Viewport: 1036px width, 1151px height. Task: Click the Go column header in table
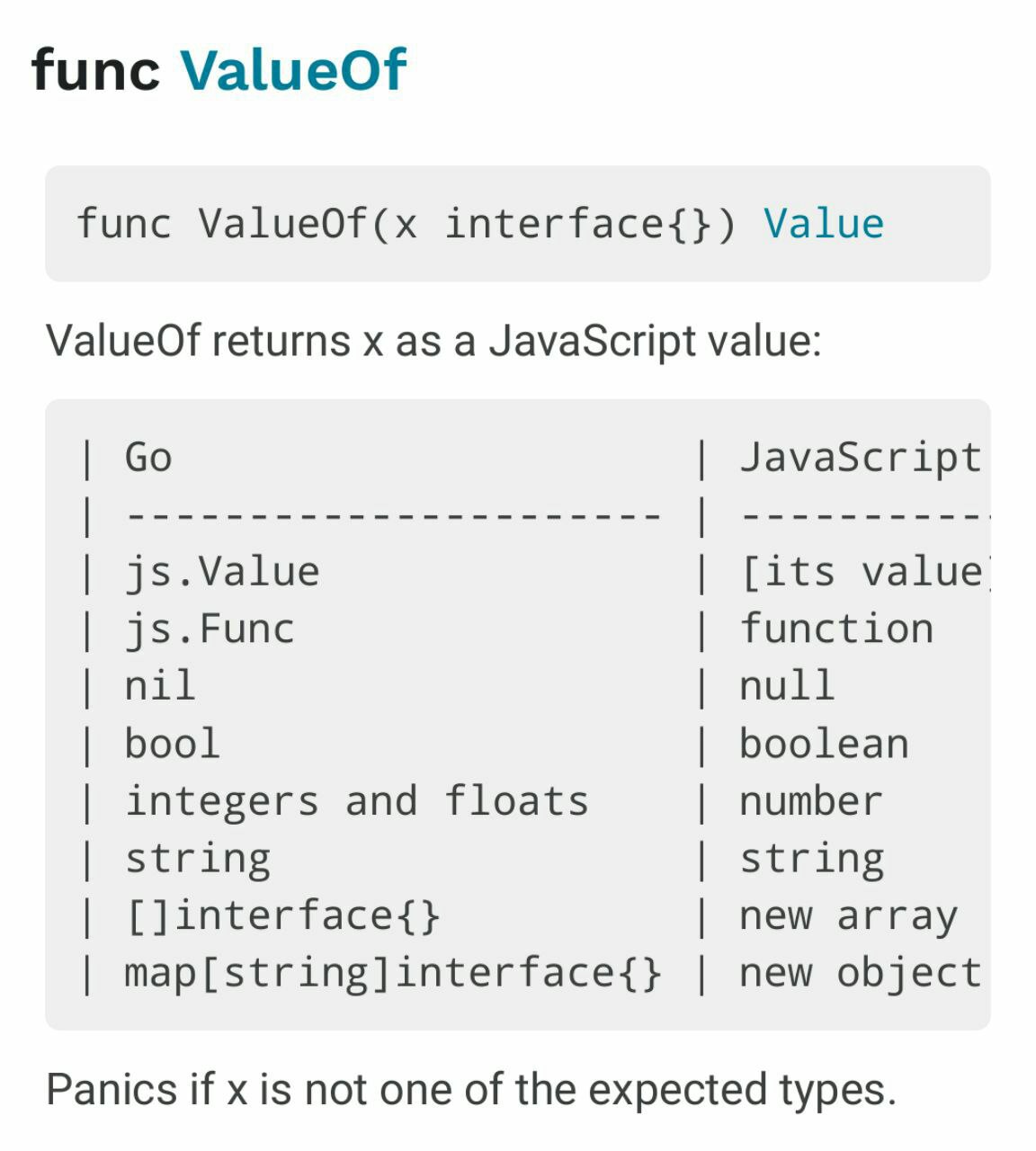[x=148, y=457]
